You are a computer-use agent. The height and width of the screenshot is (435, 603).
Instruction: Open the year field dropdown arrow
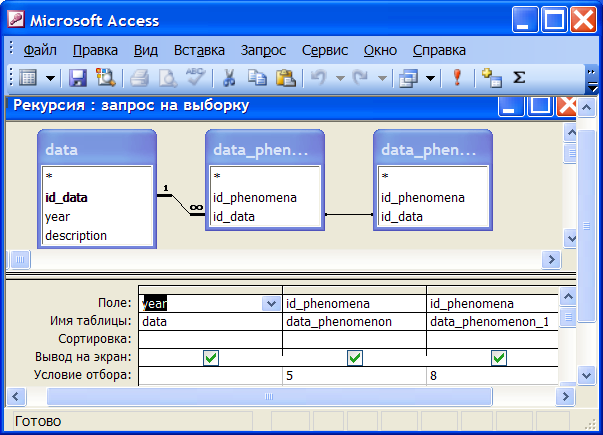click(271, 303)
